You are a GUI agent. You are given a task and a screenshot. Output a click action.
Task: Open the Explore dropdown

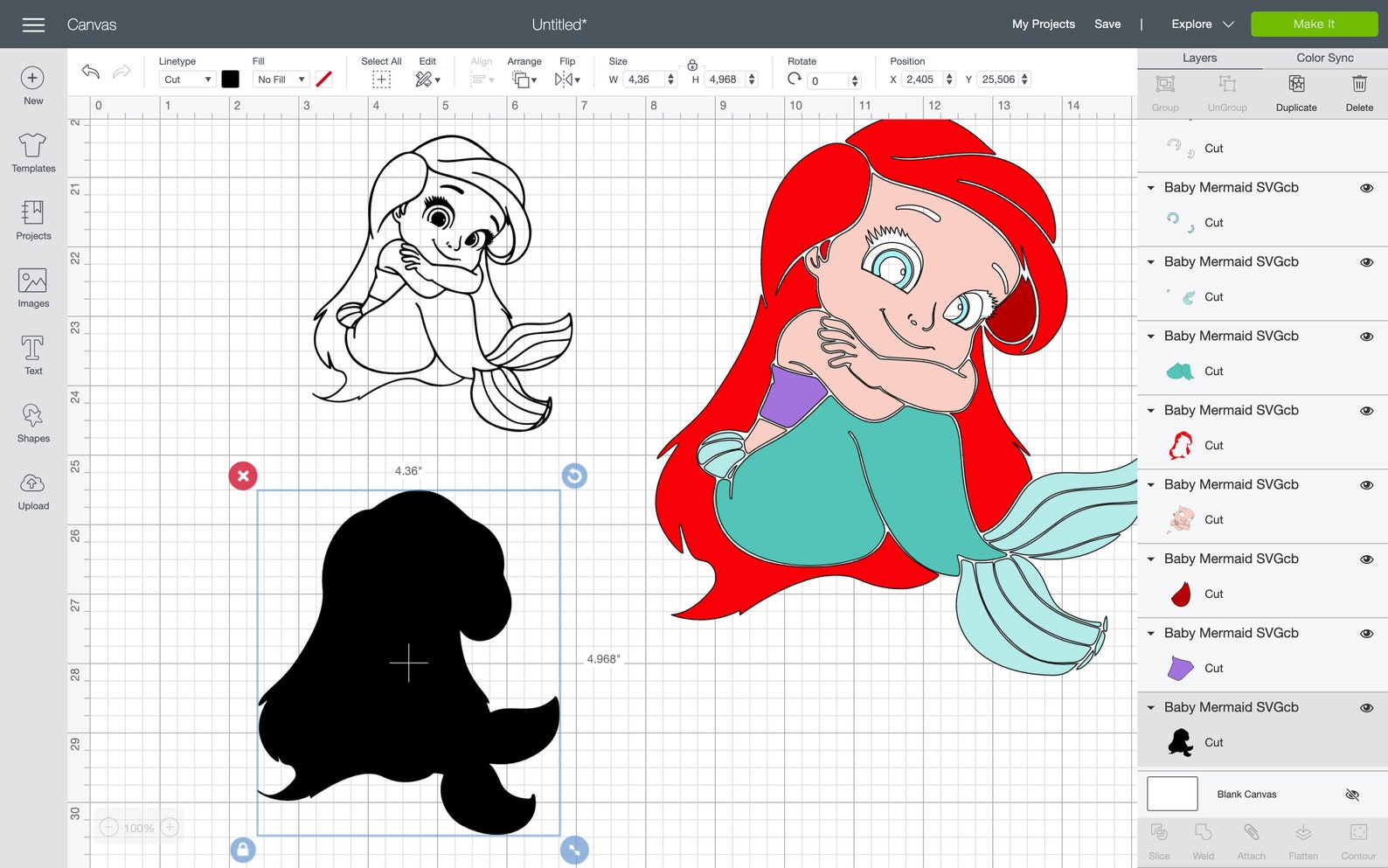tap(1202, 24)
